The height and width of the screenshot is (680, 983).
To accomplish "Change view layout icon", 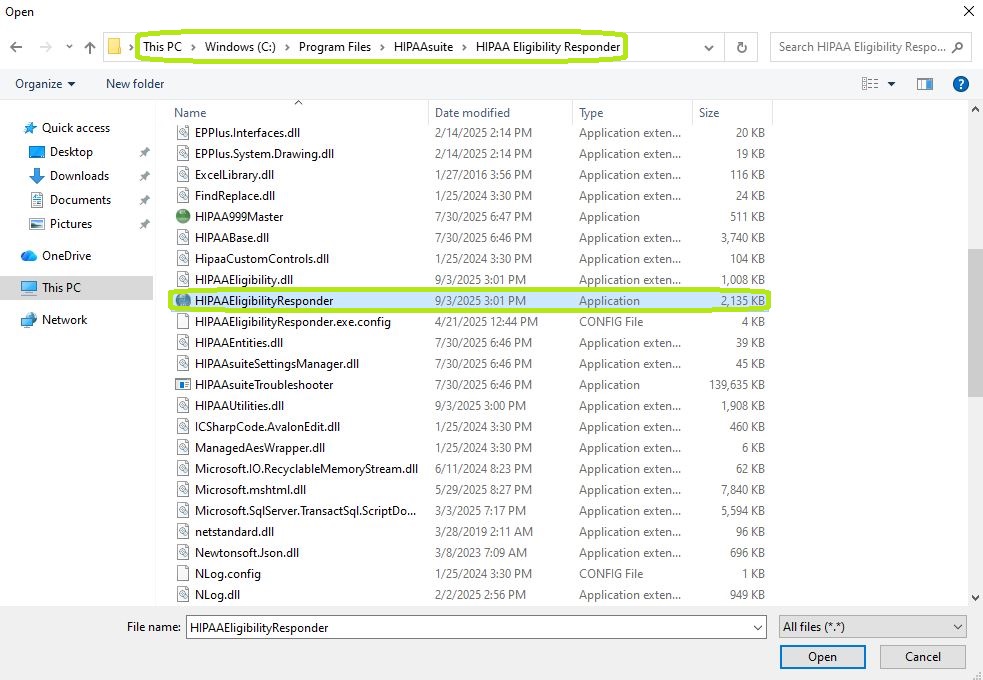I will (x=870, y=84).
